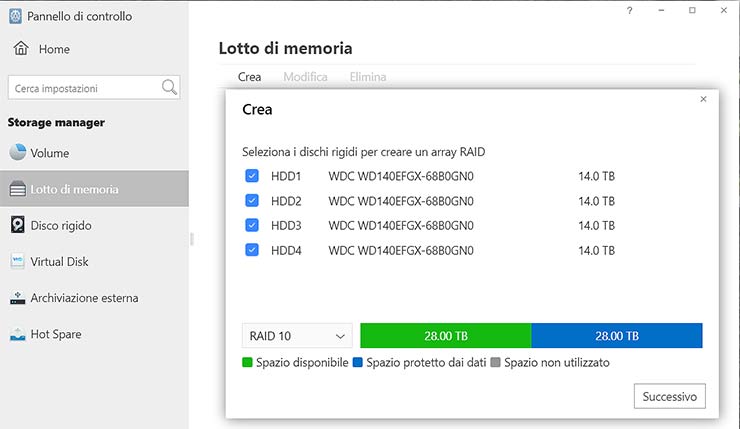This screenshot has height=429, width=740.
Task: Open Virtual Disk icon in sidebar
Action: tap(18, 262)
